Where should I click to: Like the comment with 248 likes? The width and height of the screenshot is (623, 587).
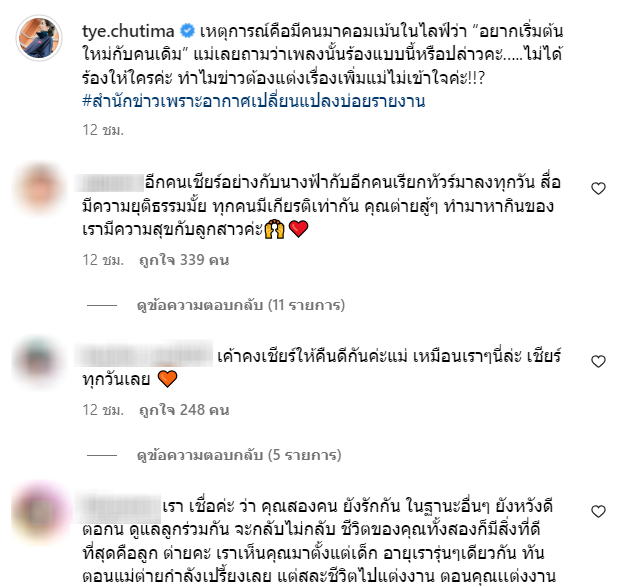click(598, 361)
